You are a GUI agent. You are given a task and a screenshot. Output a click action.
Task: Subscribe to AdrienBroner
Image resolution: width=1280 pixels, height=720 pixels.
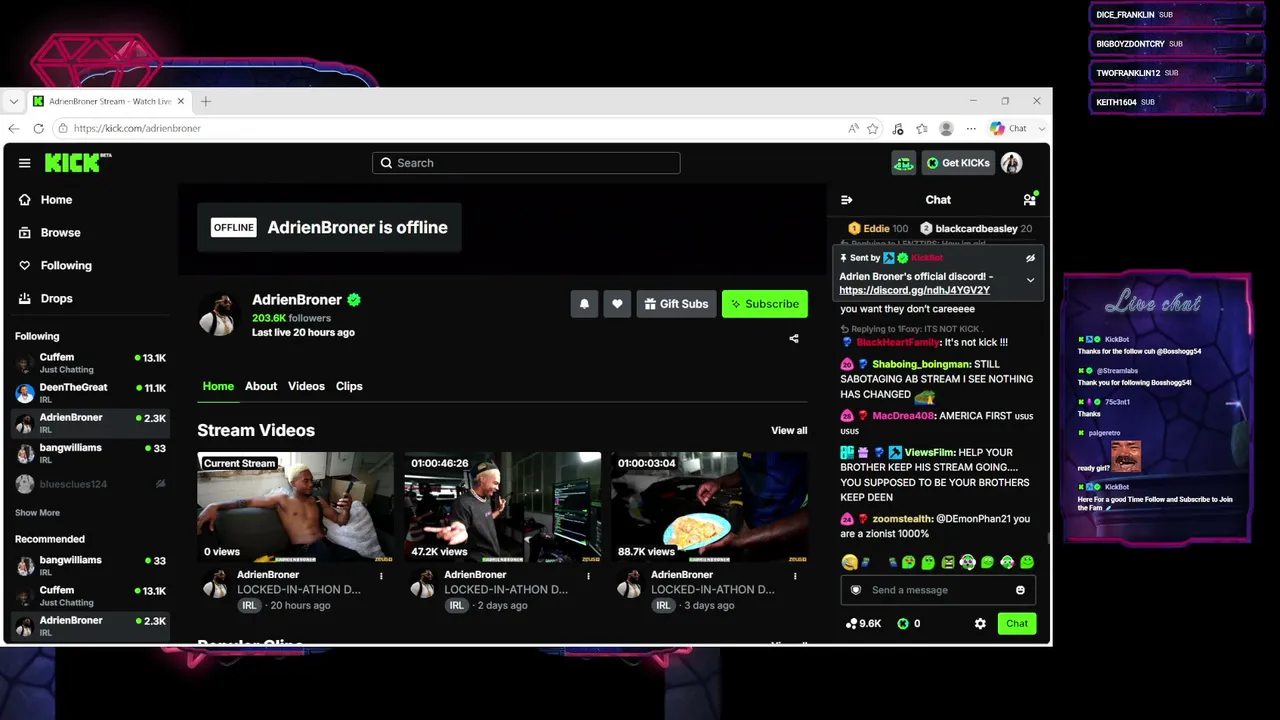[x=764, y=304]
